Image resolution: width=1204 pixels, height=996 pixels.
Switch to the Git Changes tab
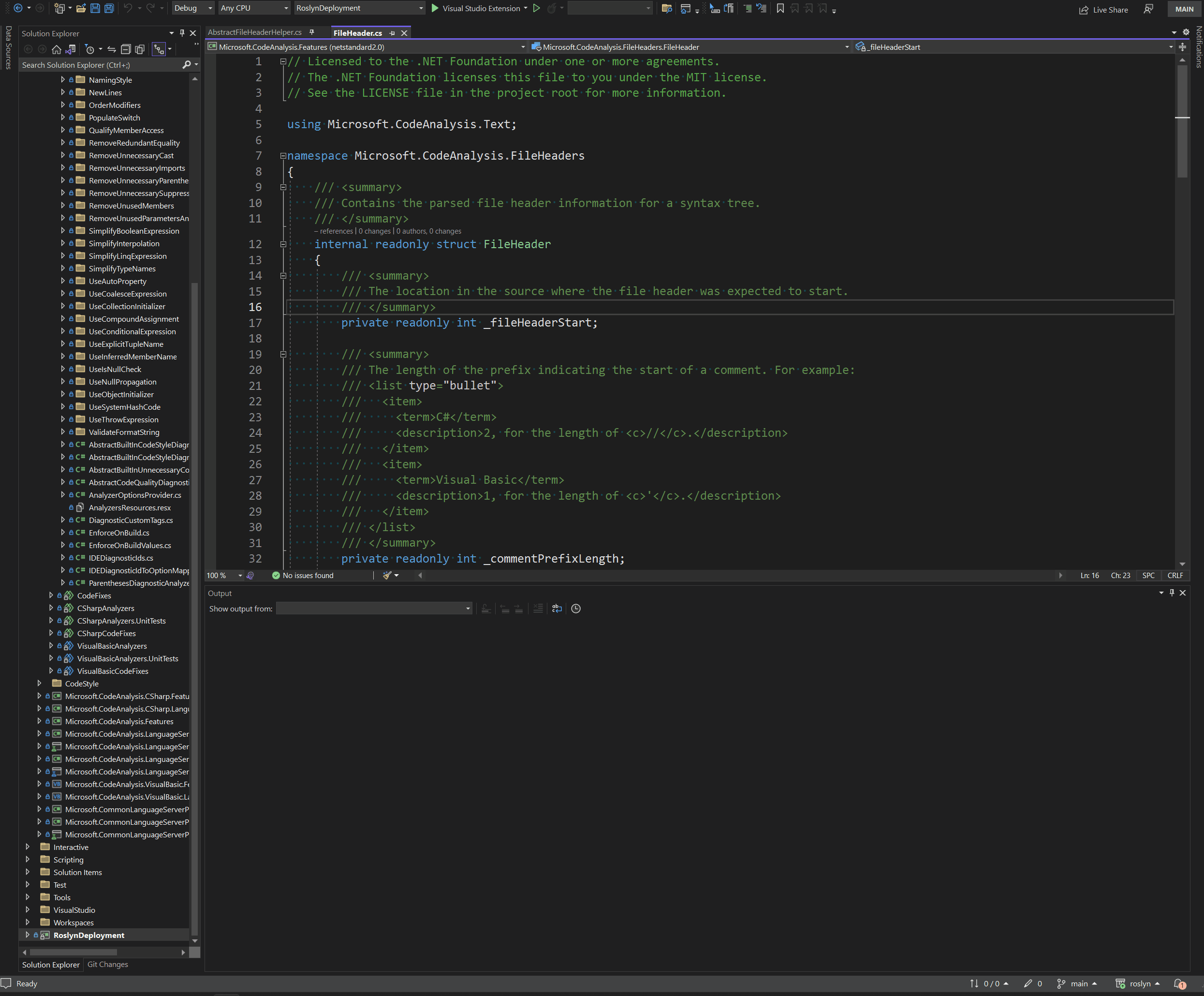click(x=107, y=965)
